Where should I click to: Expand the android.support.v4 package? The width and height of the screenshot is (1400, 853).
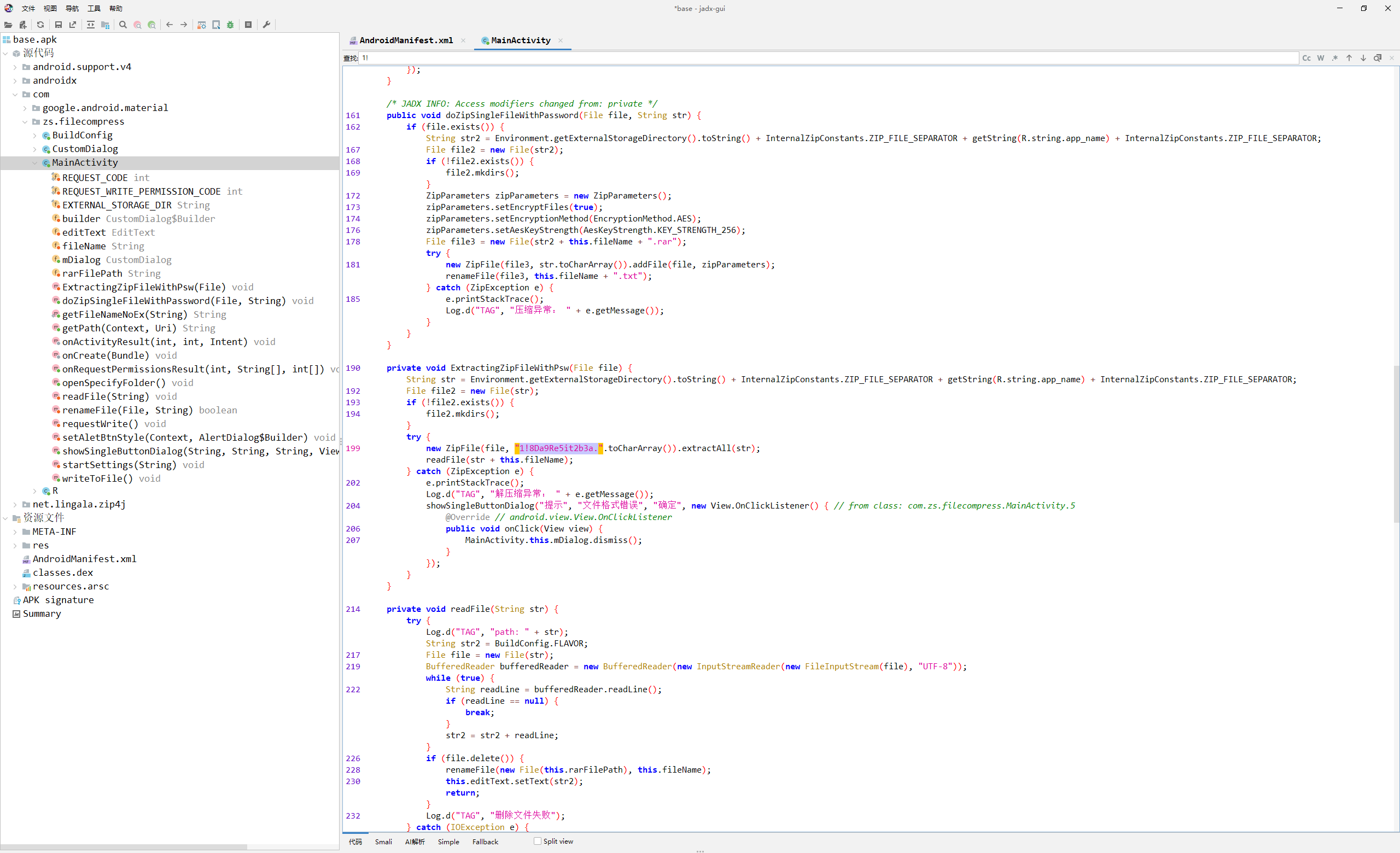point(15,67)
